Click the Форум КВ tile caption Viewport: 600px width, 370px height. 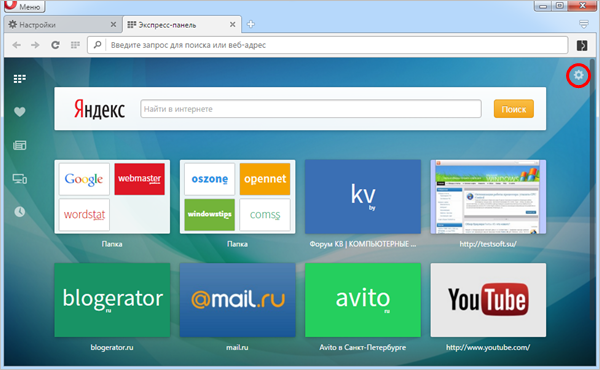point(363,244)
